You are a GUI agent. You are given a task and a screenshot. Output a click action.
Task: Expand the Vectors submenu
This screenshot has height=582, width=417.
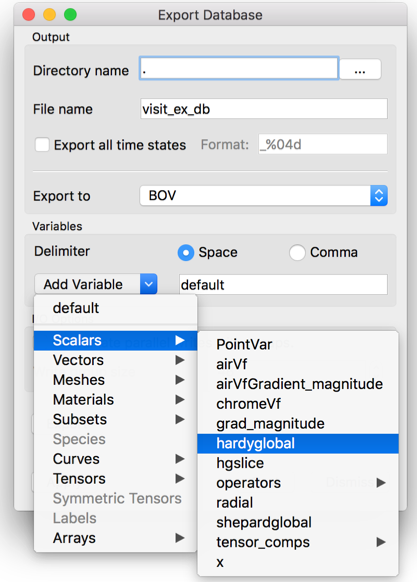(x=115, y=360)
